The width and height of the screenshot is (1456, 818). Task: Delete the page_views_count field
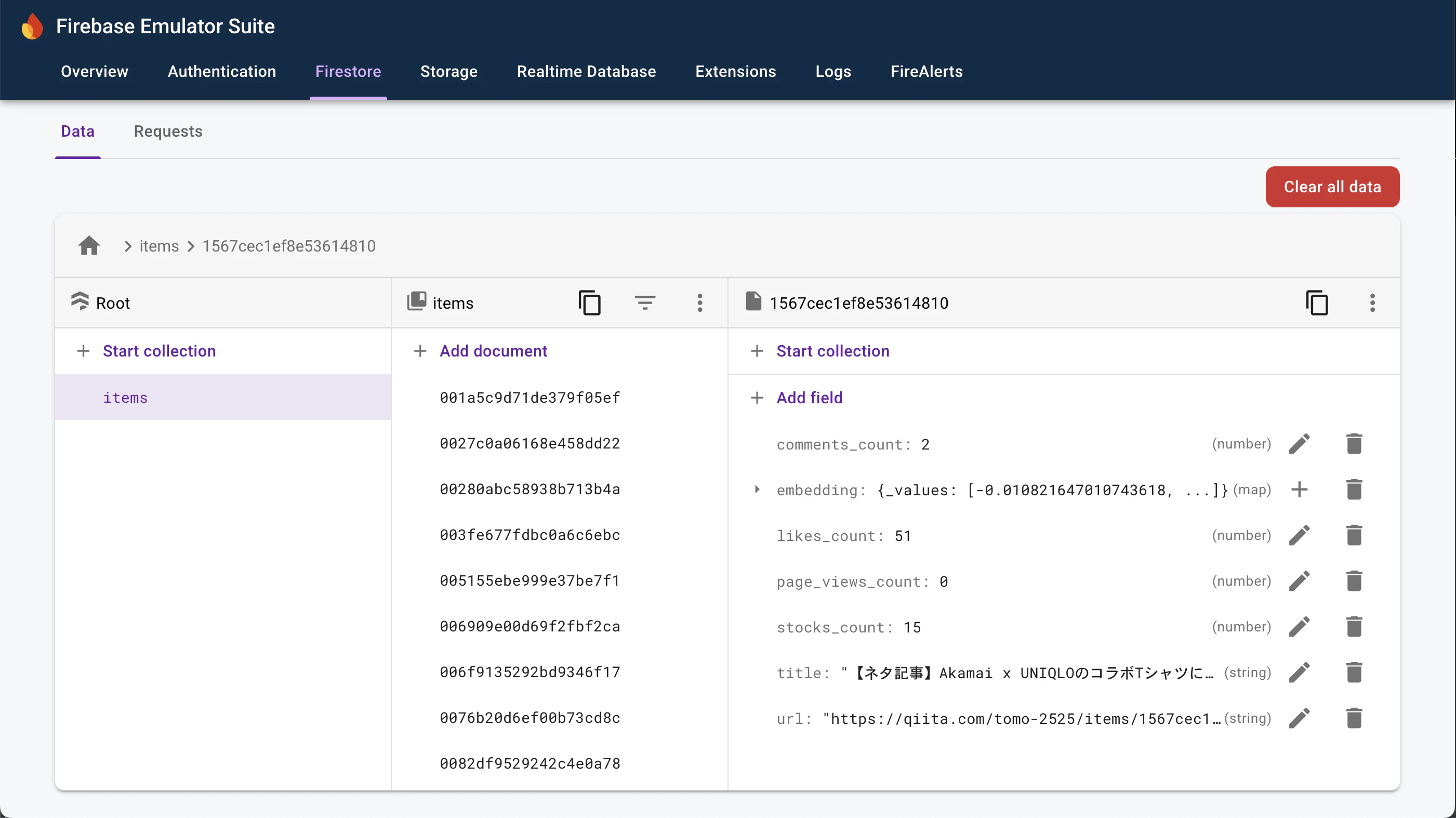[1354, 581]
